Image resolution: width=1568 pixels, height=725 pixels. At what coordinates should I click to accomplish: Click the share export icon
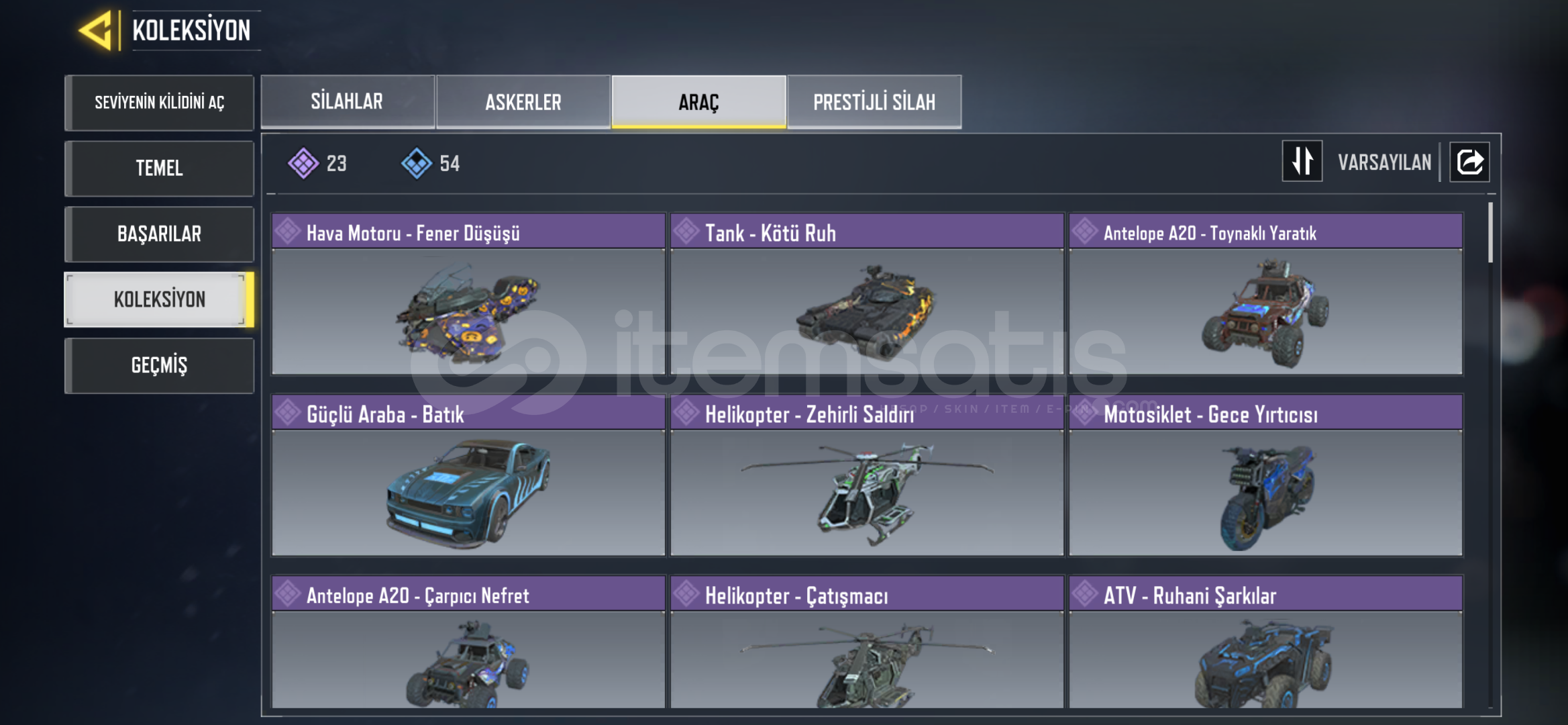click(1469, 162)
